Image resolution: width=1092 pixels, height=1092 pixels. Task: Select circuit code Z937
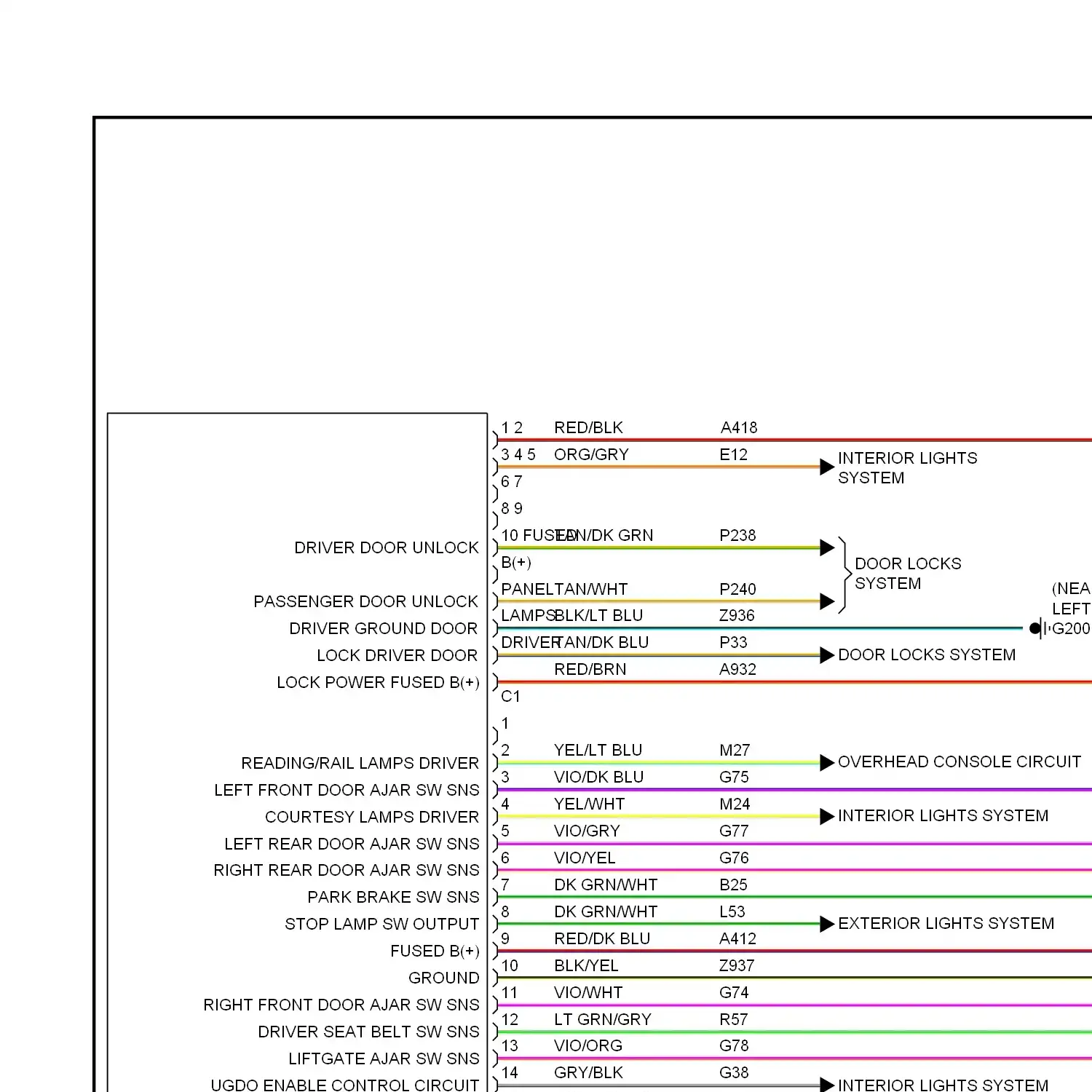point(737,966)
